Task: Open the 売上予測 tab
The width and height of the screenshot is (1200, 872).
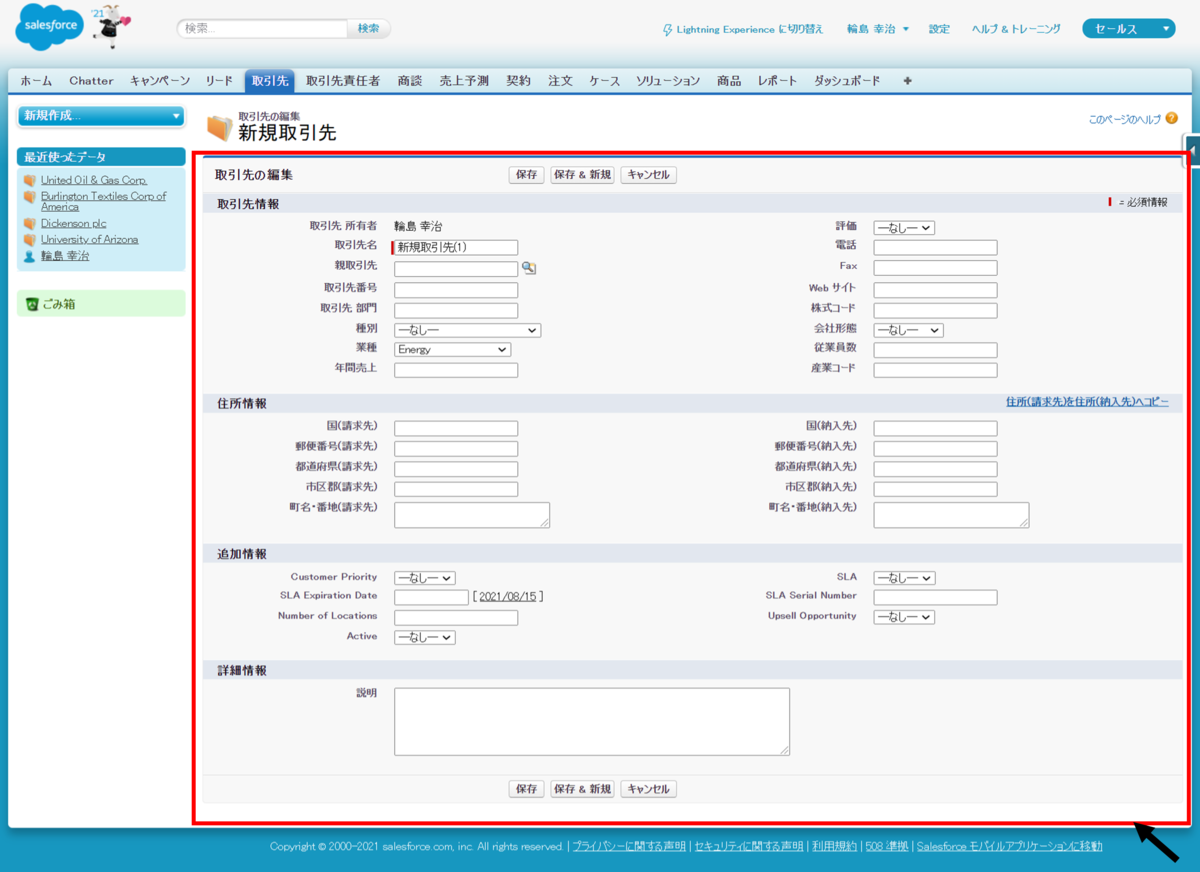Action: pos(464,81)
